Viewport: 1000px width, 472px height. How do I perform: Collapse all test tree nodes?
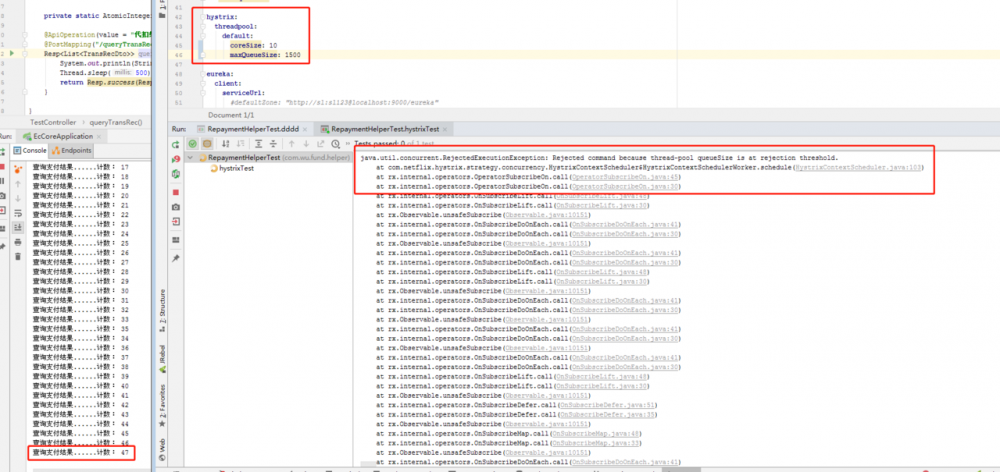coord(273,144)
